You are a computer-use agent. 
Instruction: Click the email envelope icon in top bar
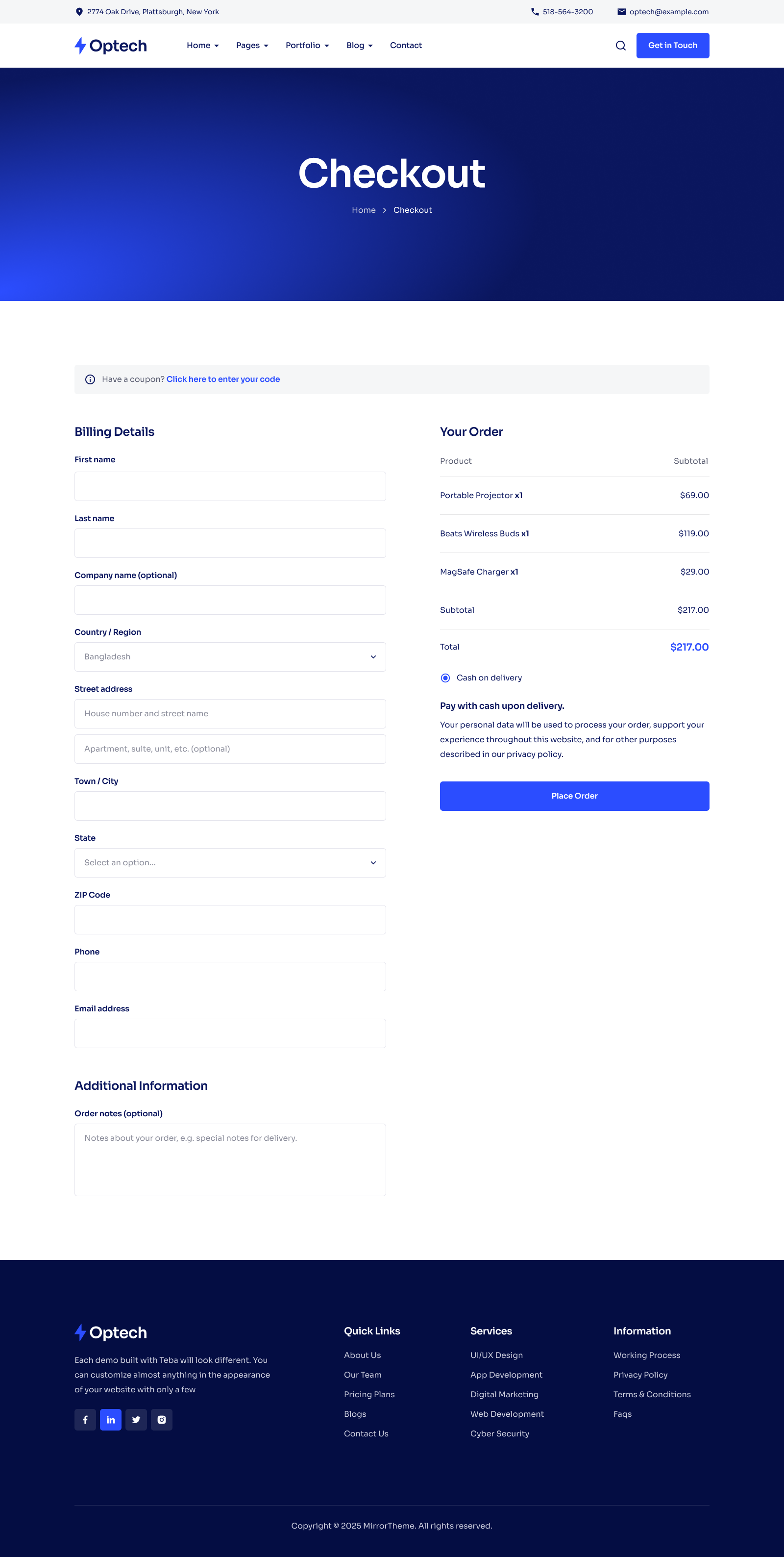[x=621, y=11]
